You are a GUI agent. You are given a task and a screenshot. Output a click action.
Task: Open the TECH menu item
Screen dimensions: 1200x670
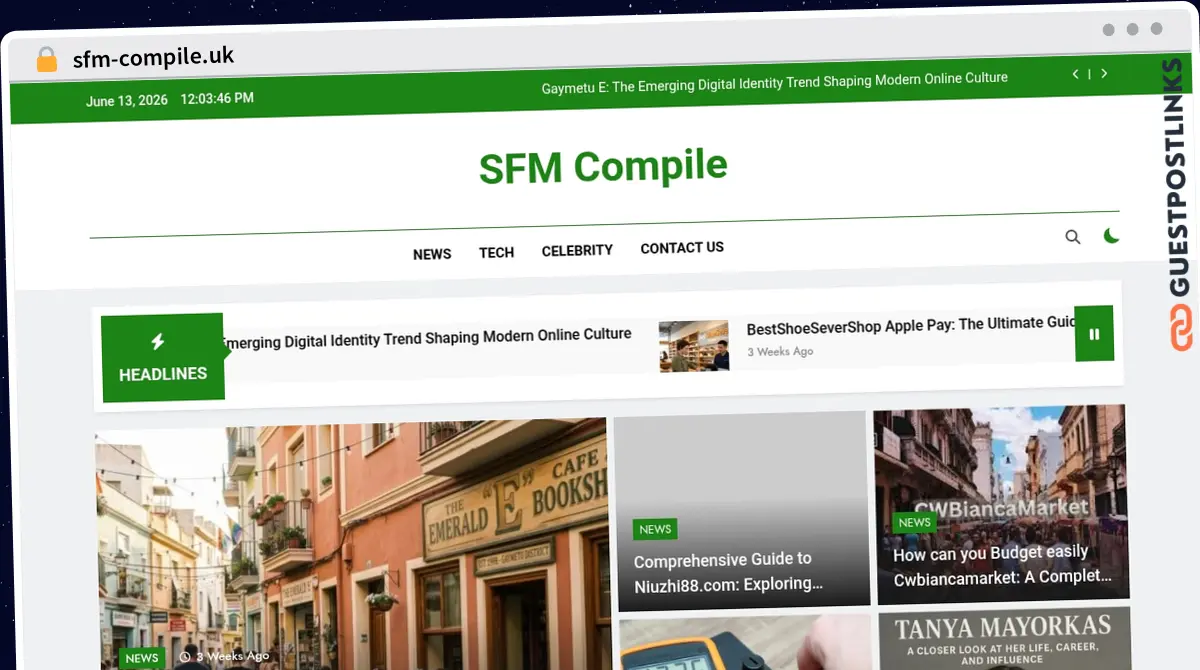[496, 252]
